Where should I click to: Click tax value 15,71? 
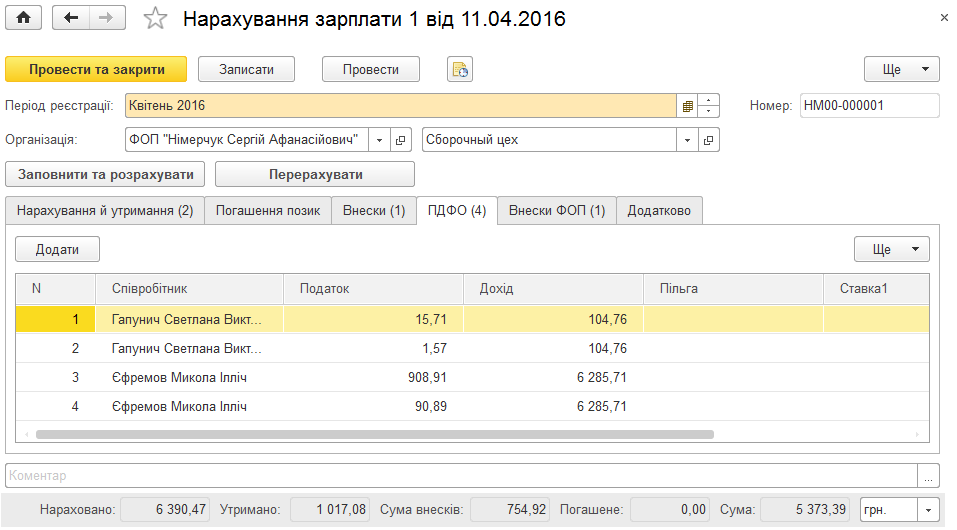pos(431,319)
